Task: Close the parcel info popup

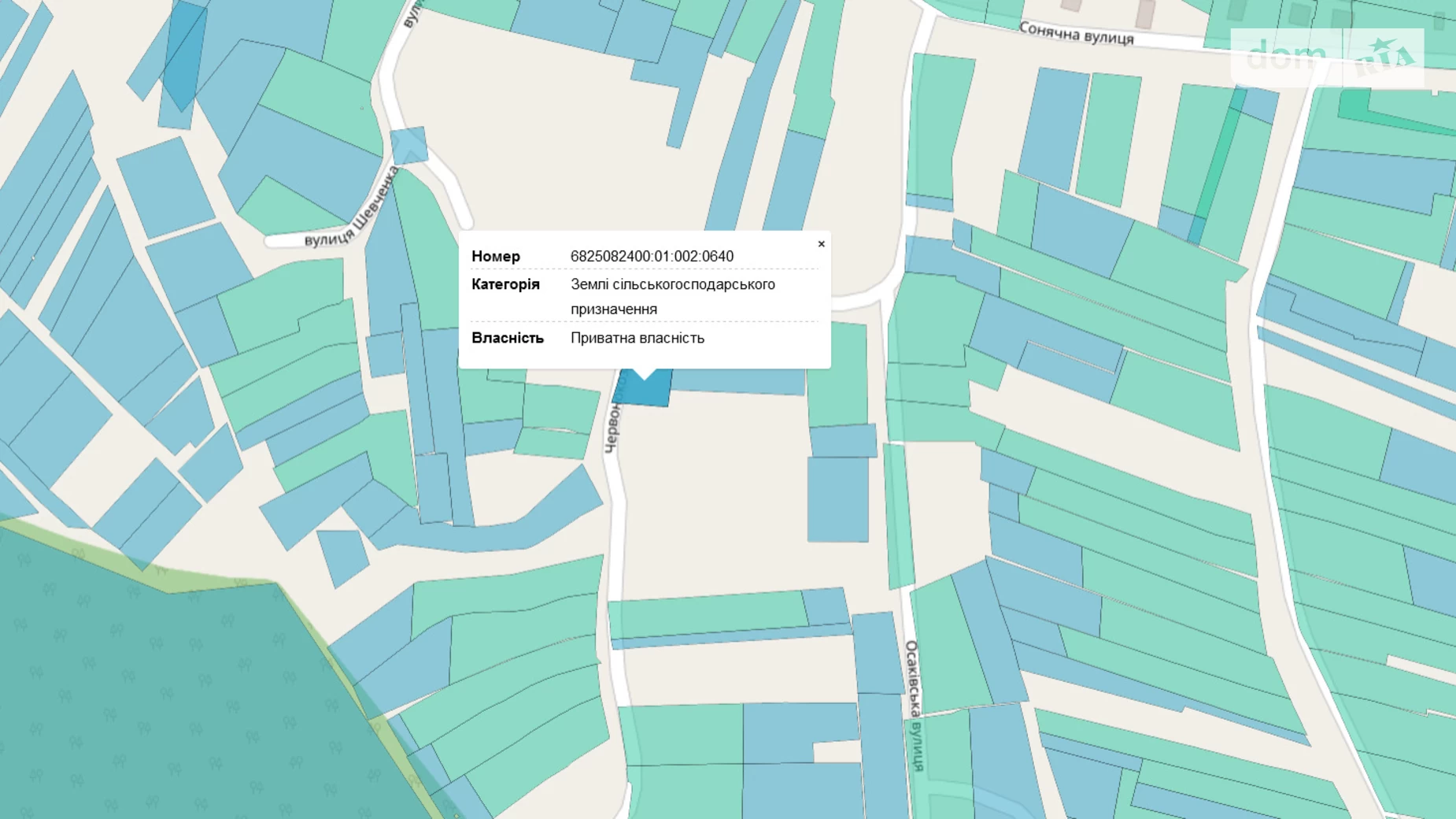Action: click(821, 244)
